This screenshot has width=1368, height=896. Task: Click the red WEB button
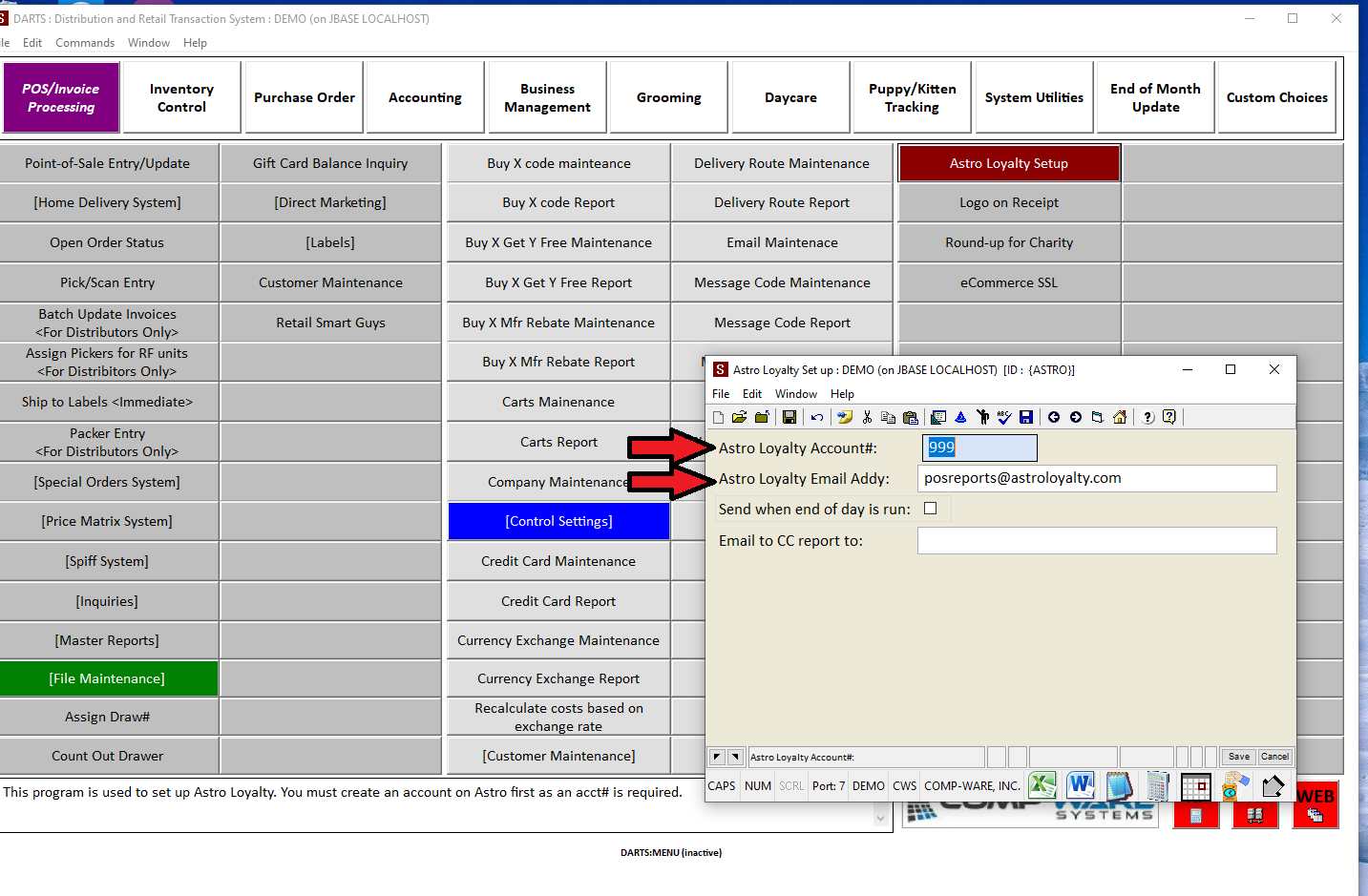coord(1315,804)
